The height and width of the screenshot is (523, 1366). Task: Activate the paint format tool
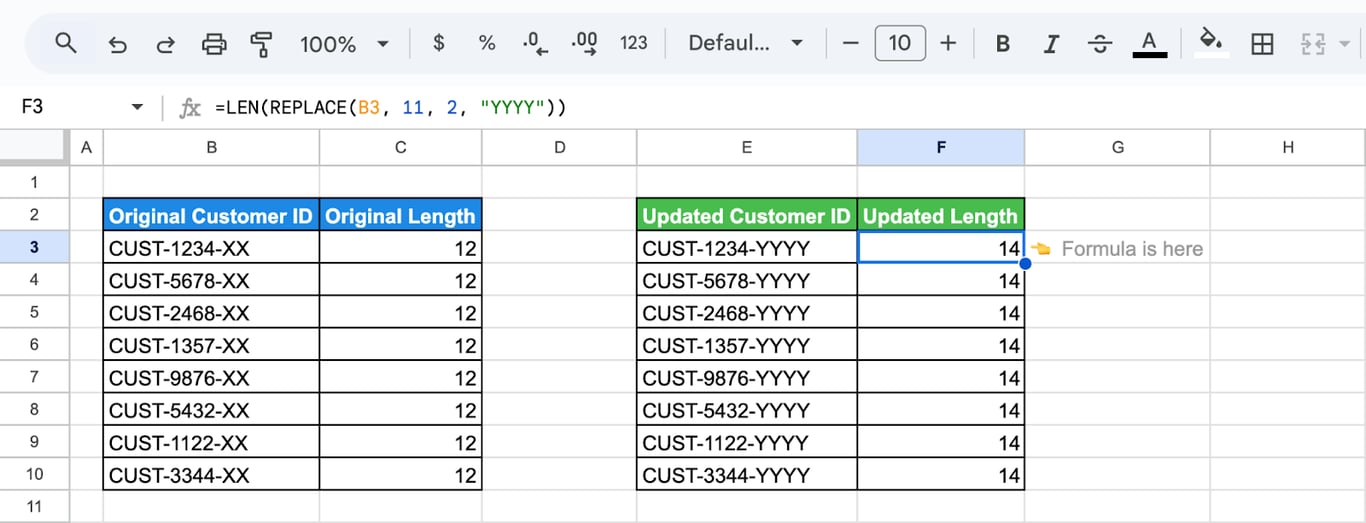(x=262, y=44)
